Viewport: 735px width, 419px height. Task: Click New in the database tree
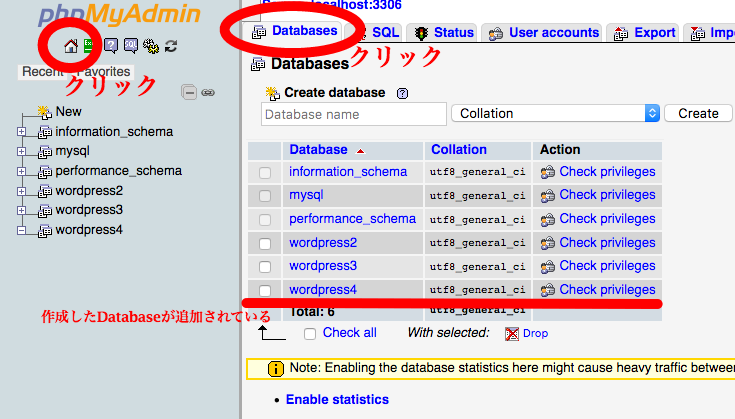[68, 112]
